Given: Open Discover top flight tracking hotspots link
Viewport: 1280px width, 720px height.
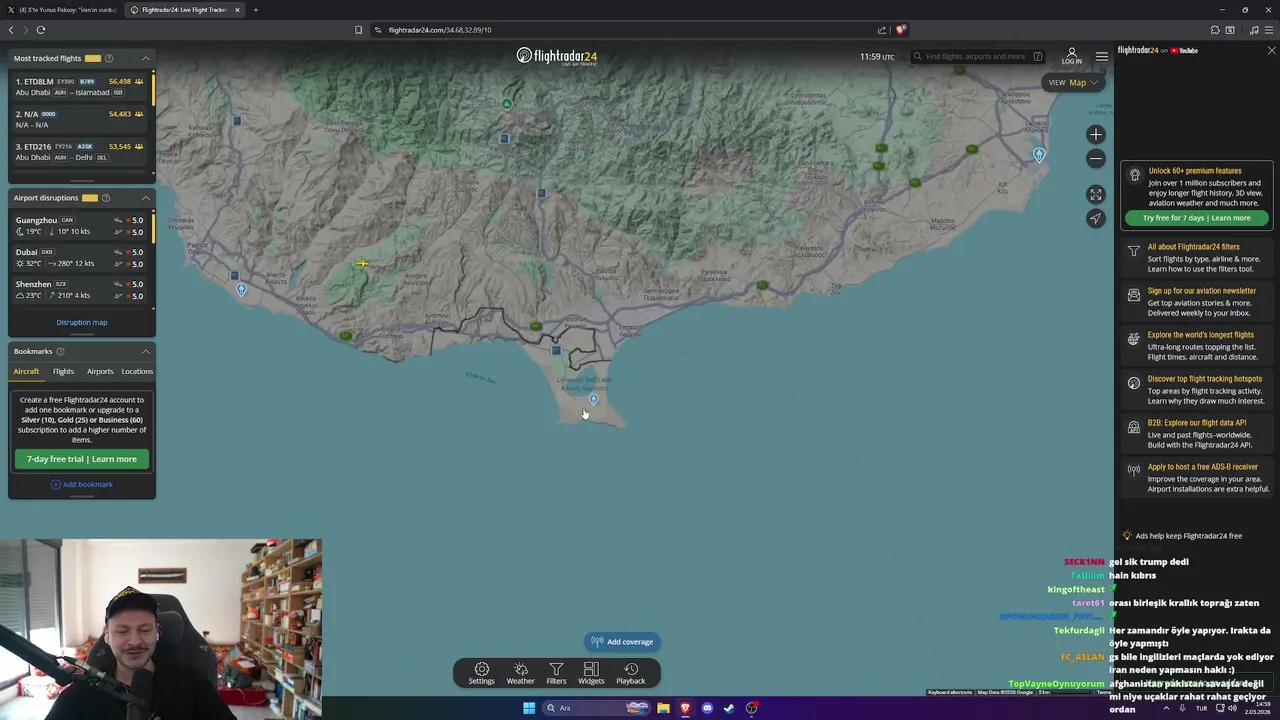Looking at the screenshot, I should click(1197, 389).
